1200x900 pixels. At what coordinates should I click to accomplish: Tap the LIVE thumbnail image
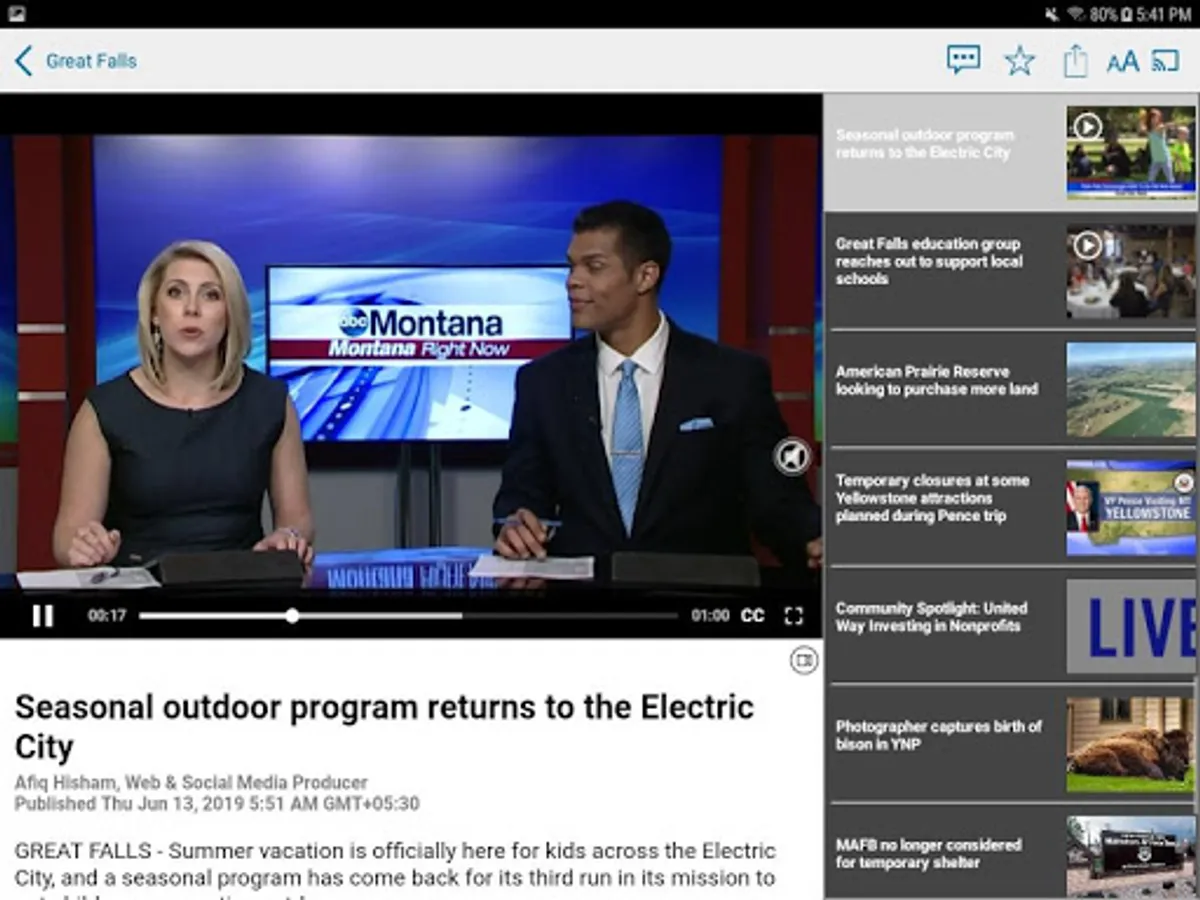tap(1130, 626)
